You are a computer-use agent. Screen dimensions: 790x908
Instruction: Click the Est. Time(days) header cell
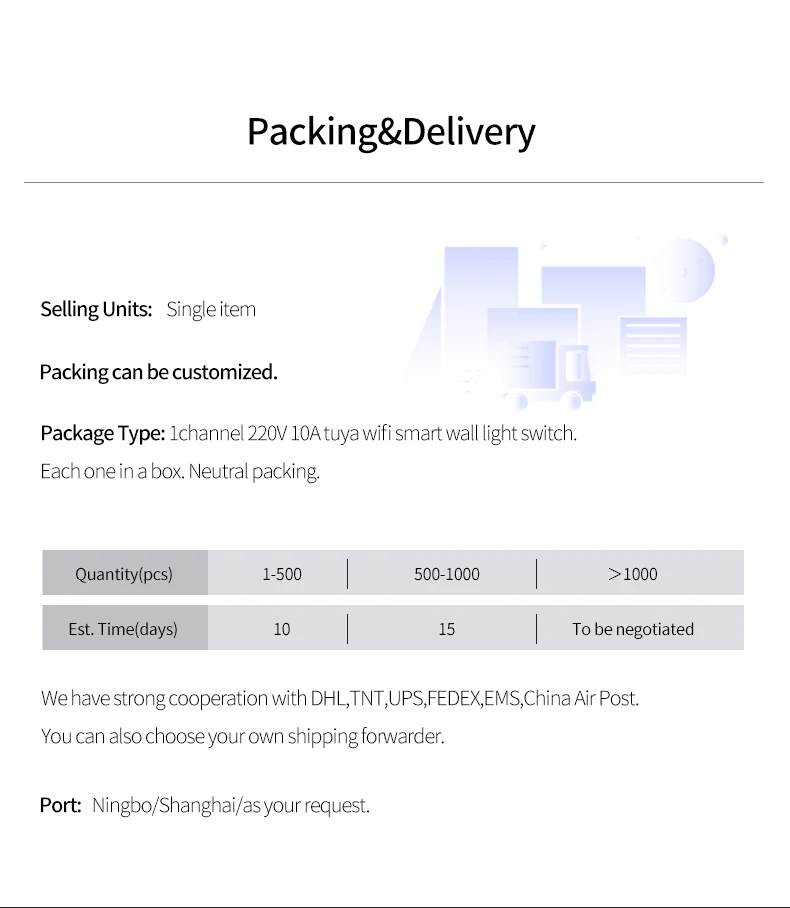click(123, 629)
